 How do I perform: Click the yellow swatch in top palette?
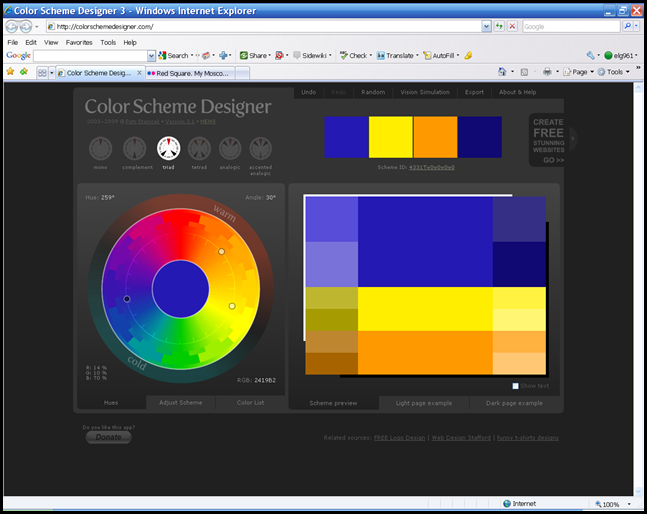click(x=391, y=136)
